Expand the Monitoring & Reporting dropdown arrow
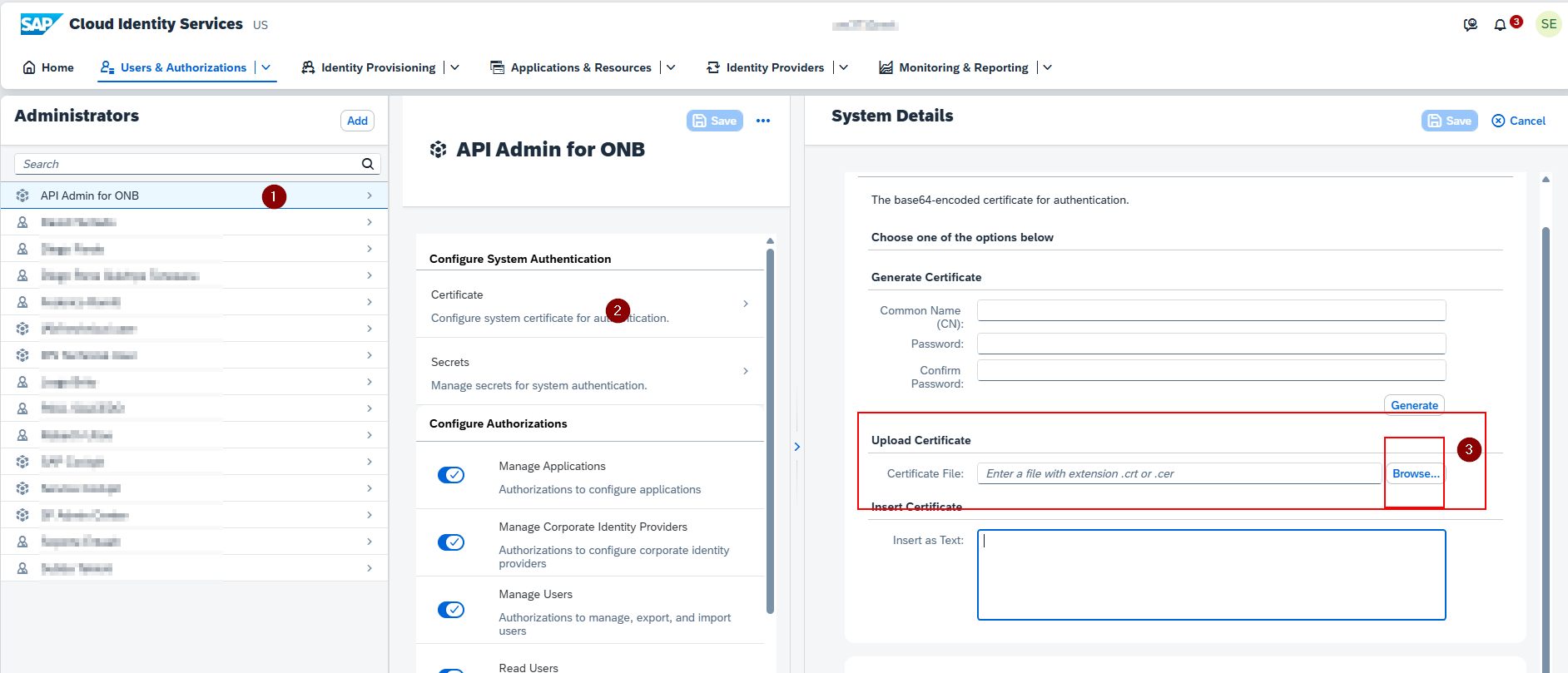This screenshot has height=673, width=1568. point(1047,67)
